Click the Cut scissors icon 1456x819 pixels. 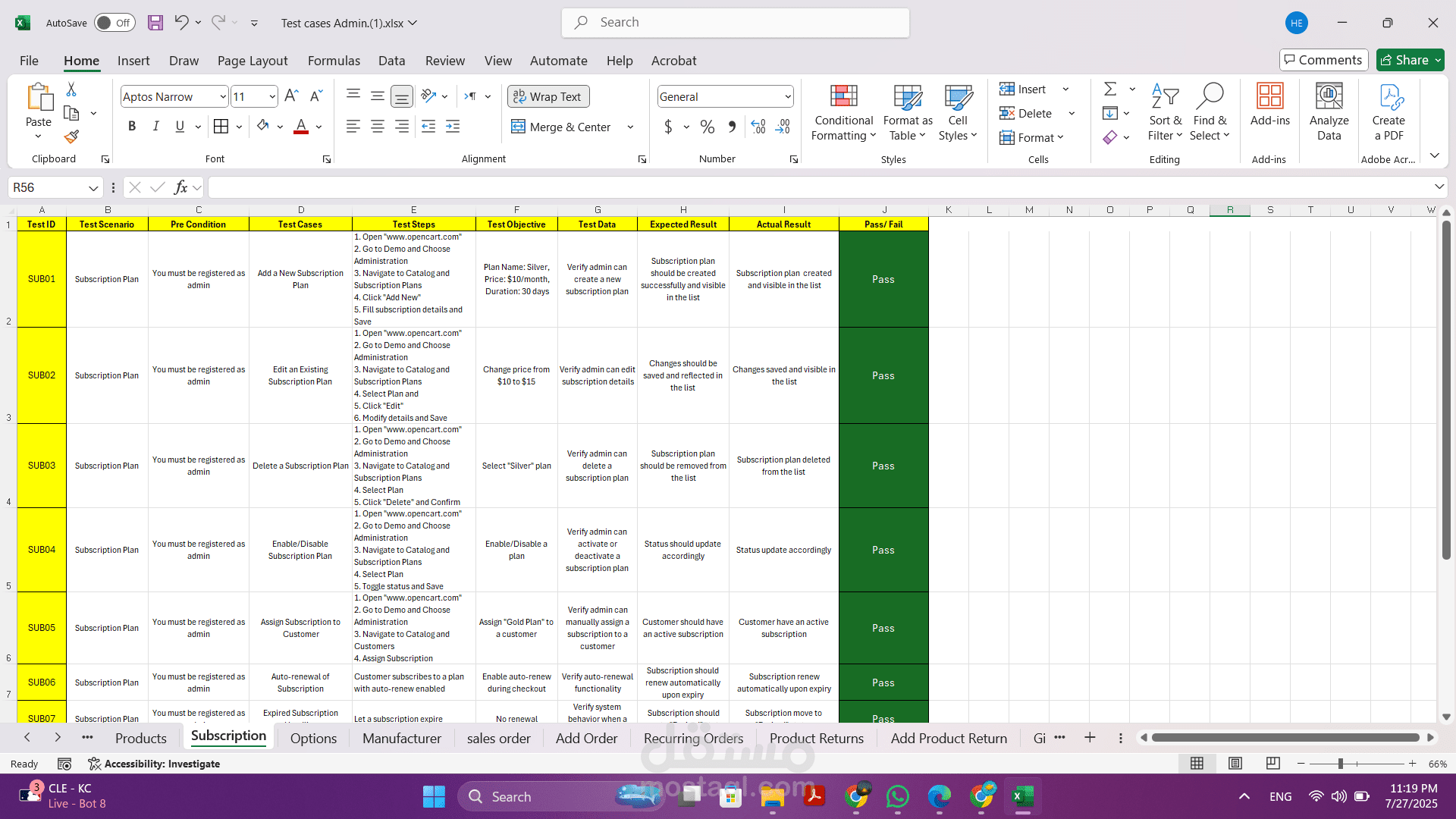[71, 89]
